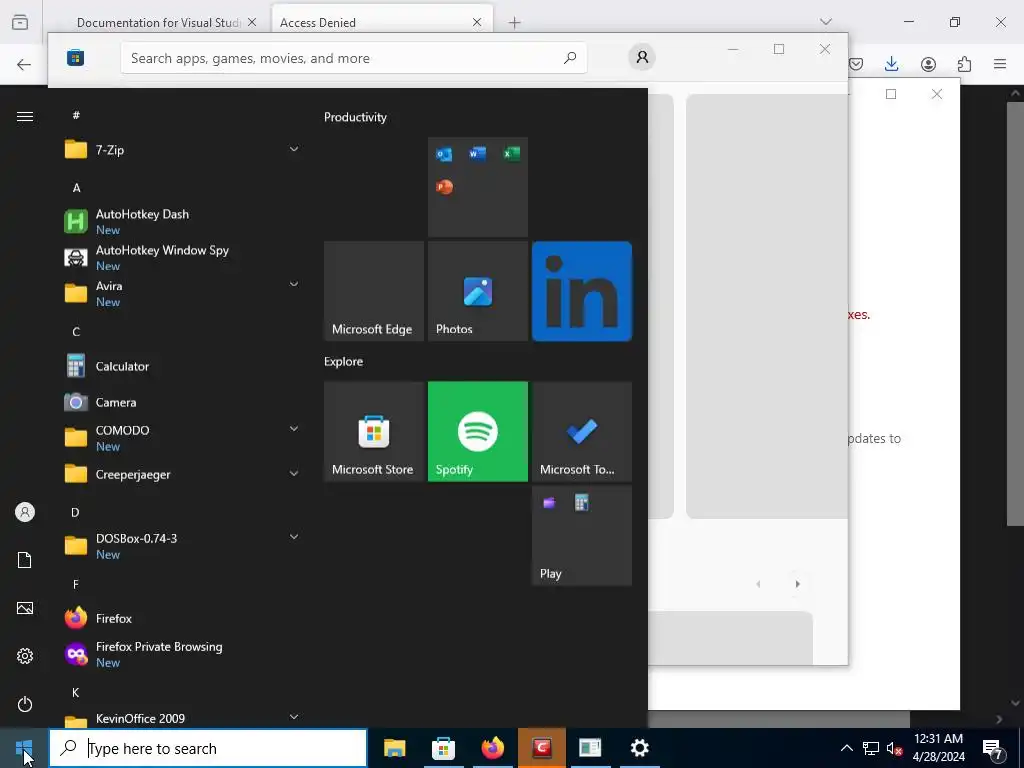Image resolution: width=1024 pixels, height=768 pixels.
Task: Click the Windows Start button
Action: (x=24, y=748)
